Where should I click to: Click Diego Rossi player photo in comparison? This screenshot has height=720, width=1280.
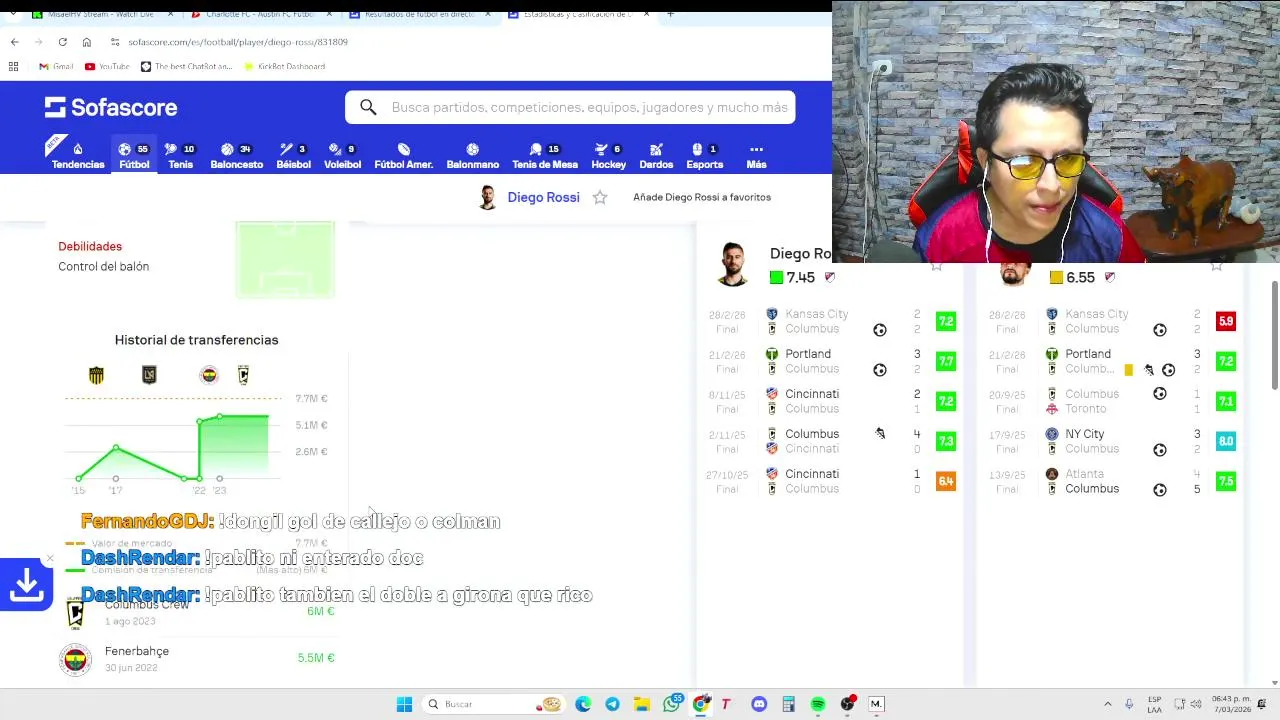(x=733, y=264)
